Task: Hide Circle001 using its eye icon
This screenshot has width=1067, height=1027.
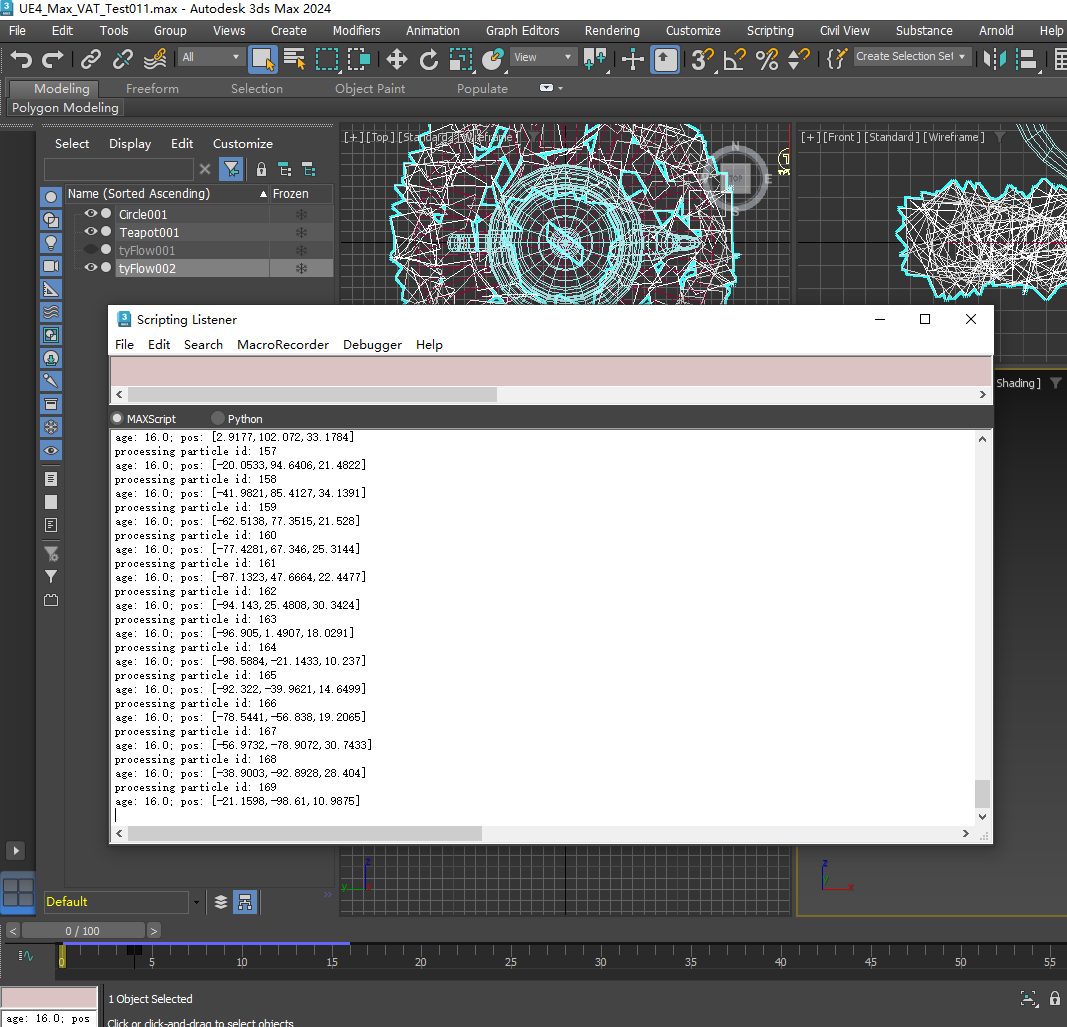Action: 91,213
